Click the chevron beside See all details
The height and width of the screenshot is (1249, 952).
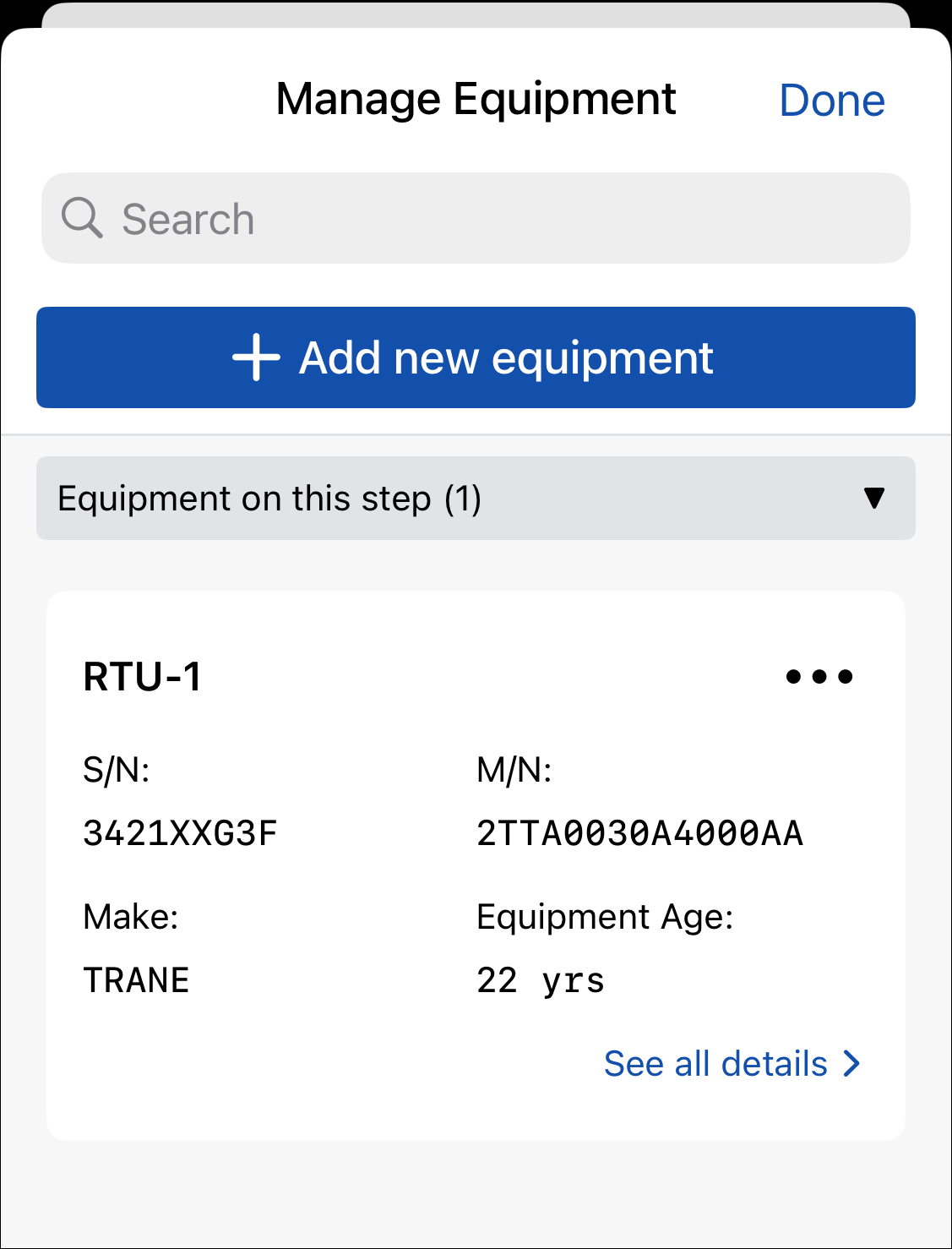[x=851, y=1063]
